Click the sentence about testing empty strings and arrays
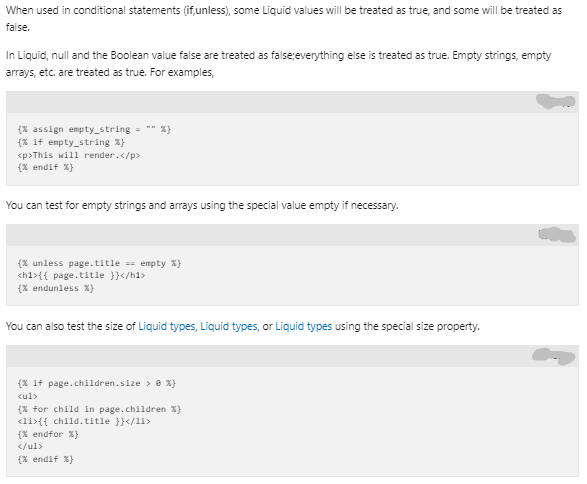Screen dimensions: 587x484 202,206
